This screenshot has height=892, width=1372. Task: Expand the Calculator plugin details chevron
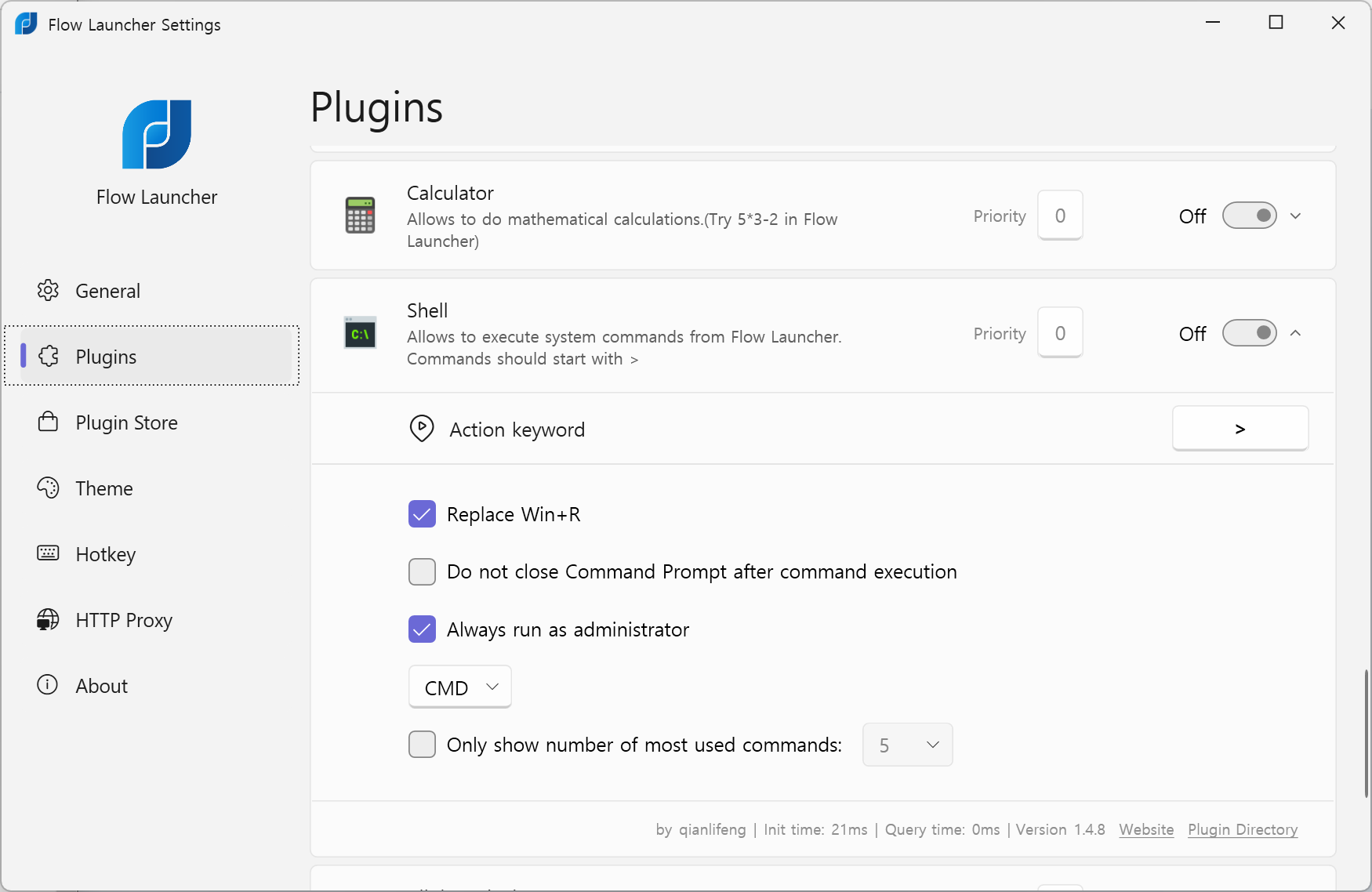[1295, 215]
